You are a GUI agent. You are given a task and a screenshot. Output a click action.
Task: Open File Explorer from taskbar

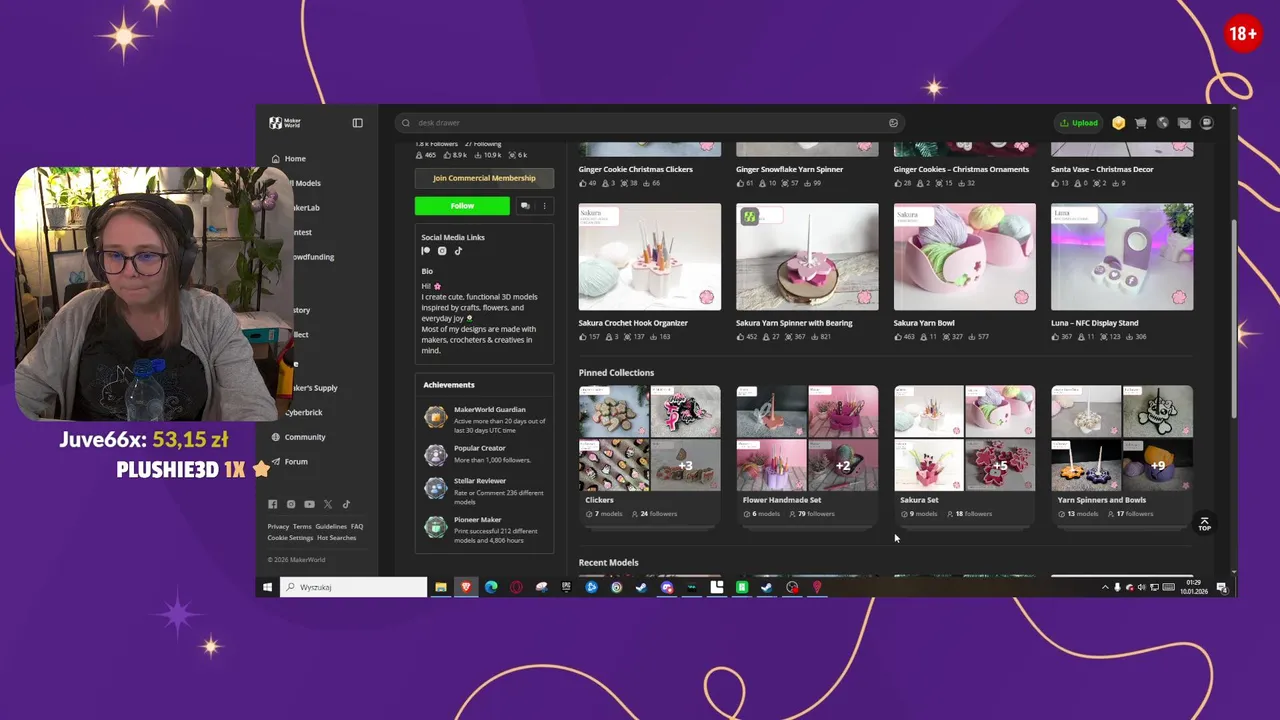(440, 587)
